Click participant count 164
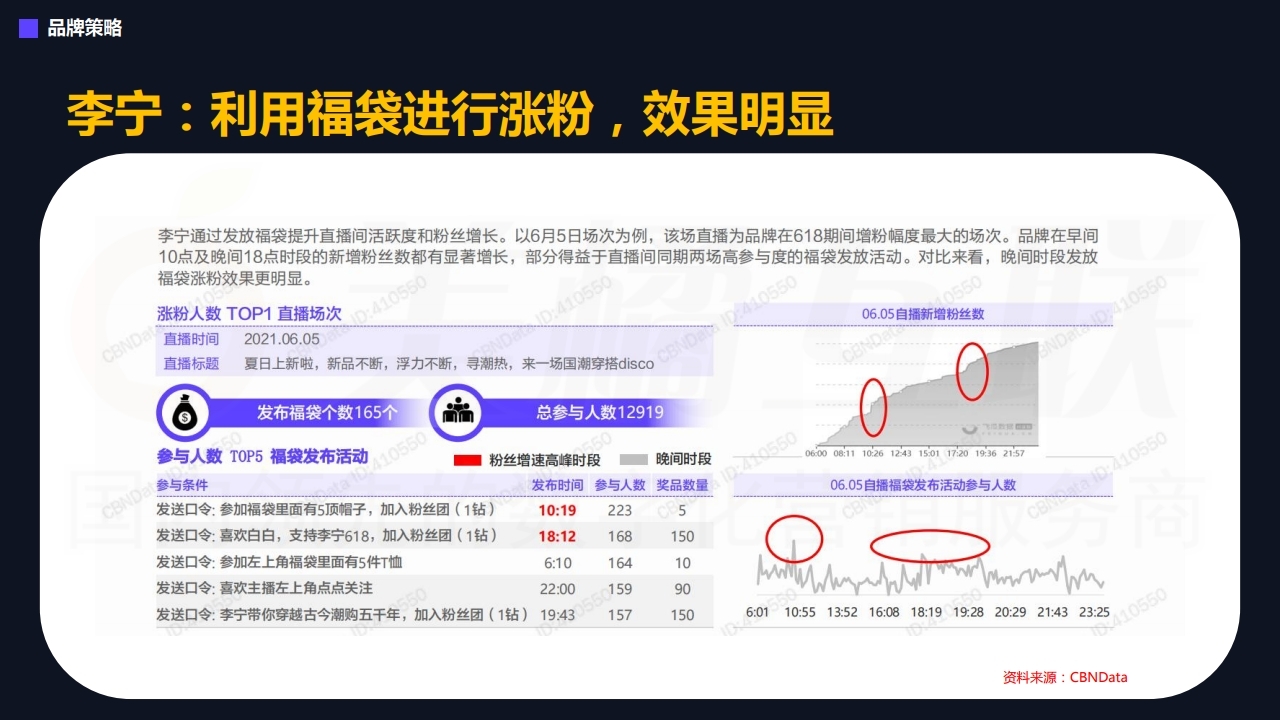 [620, 563]
